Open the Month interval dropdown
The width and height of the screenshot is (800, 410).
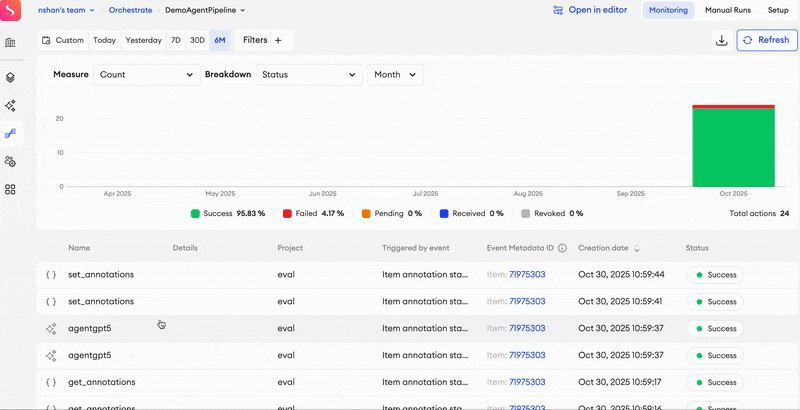pyautogui.click(x=395, y=75)
